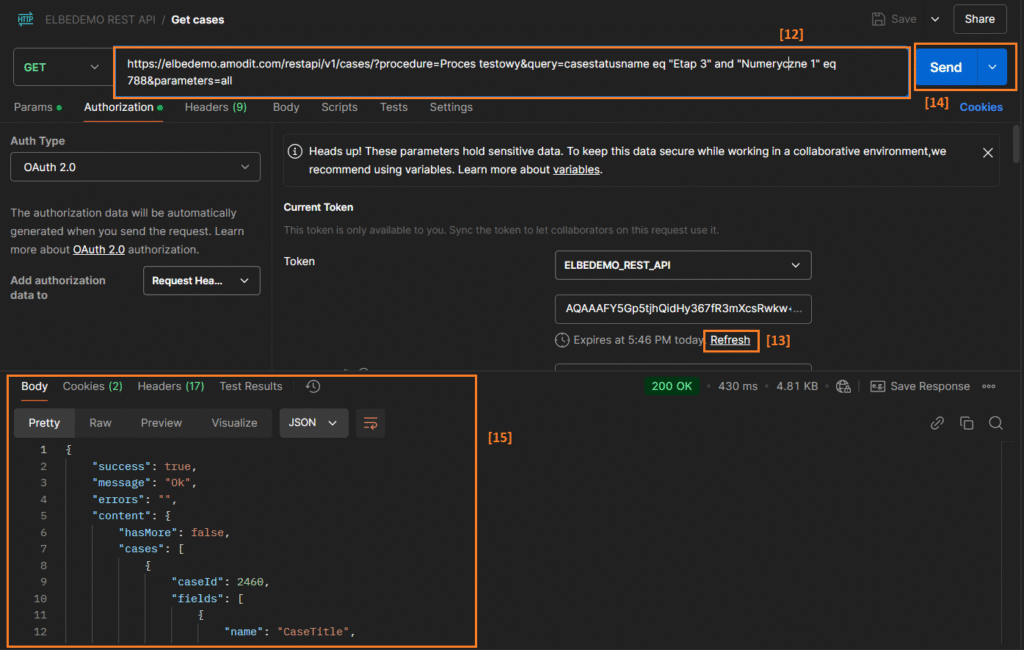This screenshot has width=1024, height=650.
Task: Click the Current Token heading
Action: tap(318, 207)
